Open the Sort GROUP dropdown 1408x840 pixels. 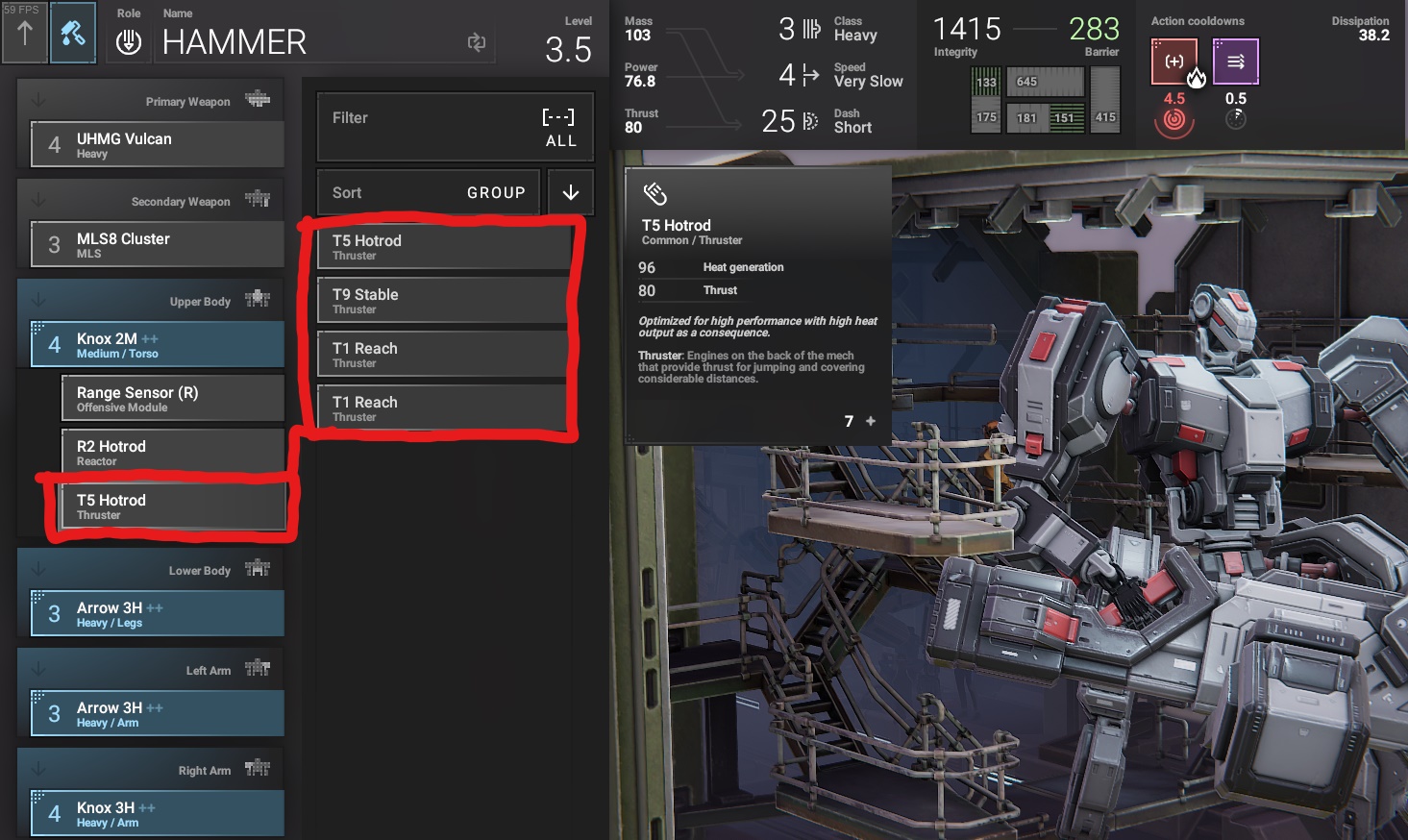click(429, 192)
